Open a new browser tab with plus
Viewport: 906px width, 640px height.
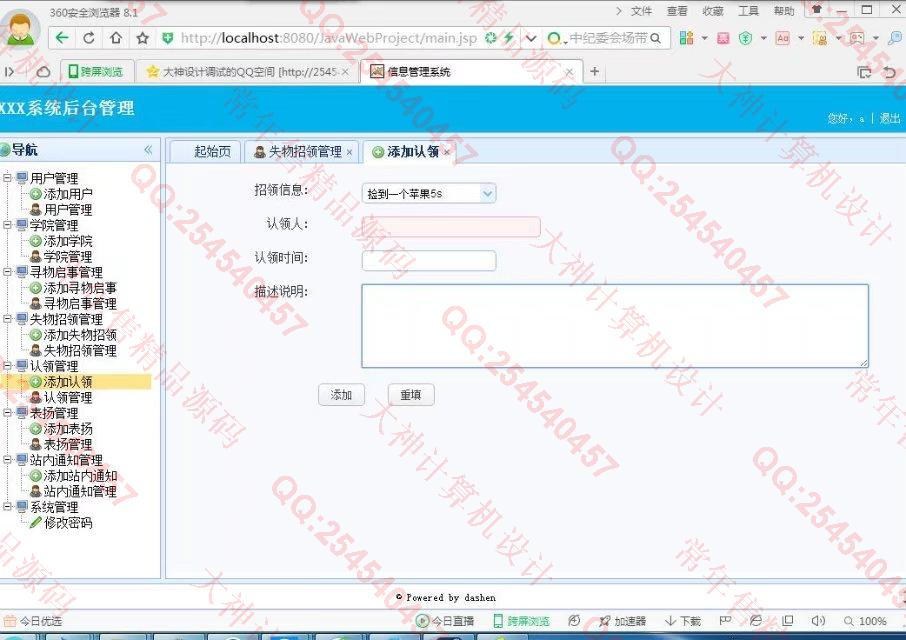pos(595,72)
